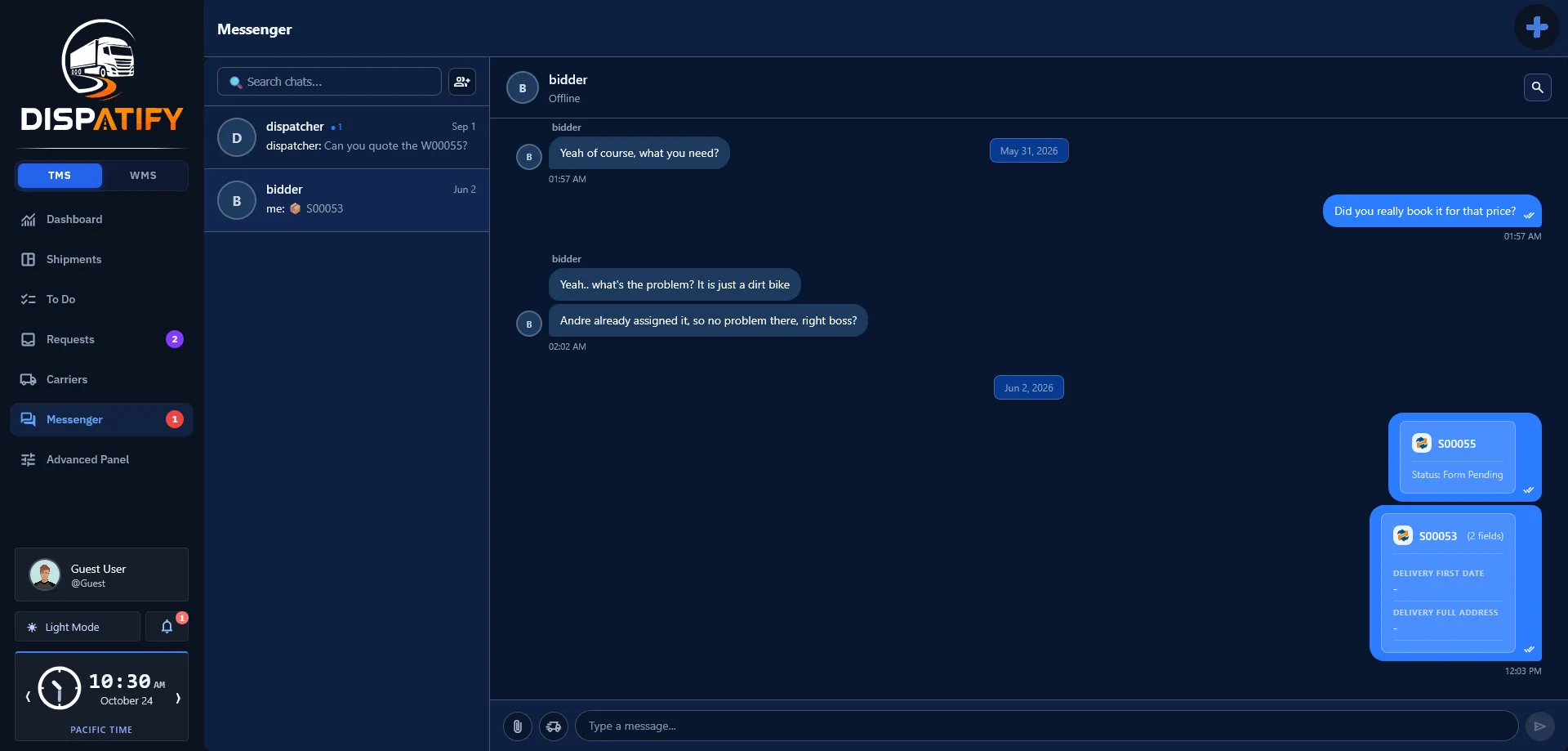The height and width of the screenshot is (751, 1568).
Task: Click the blue plus button in header
Action: [1536, 27]
